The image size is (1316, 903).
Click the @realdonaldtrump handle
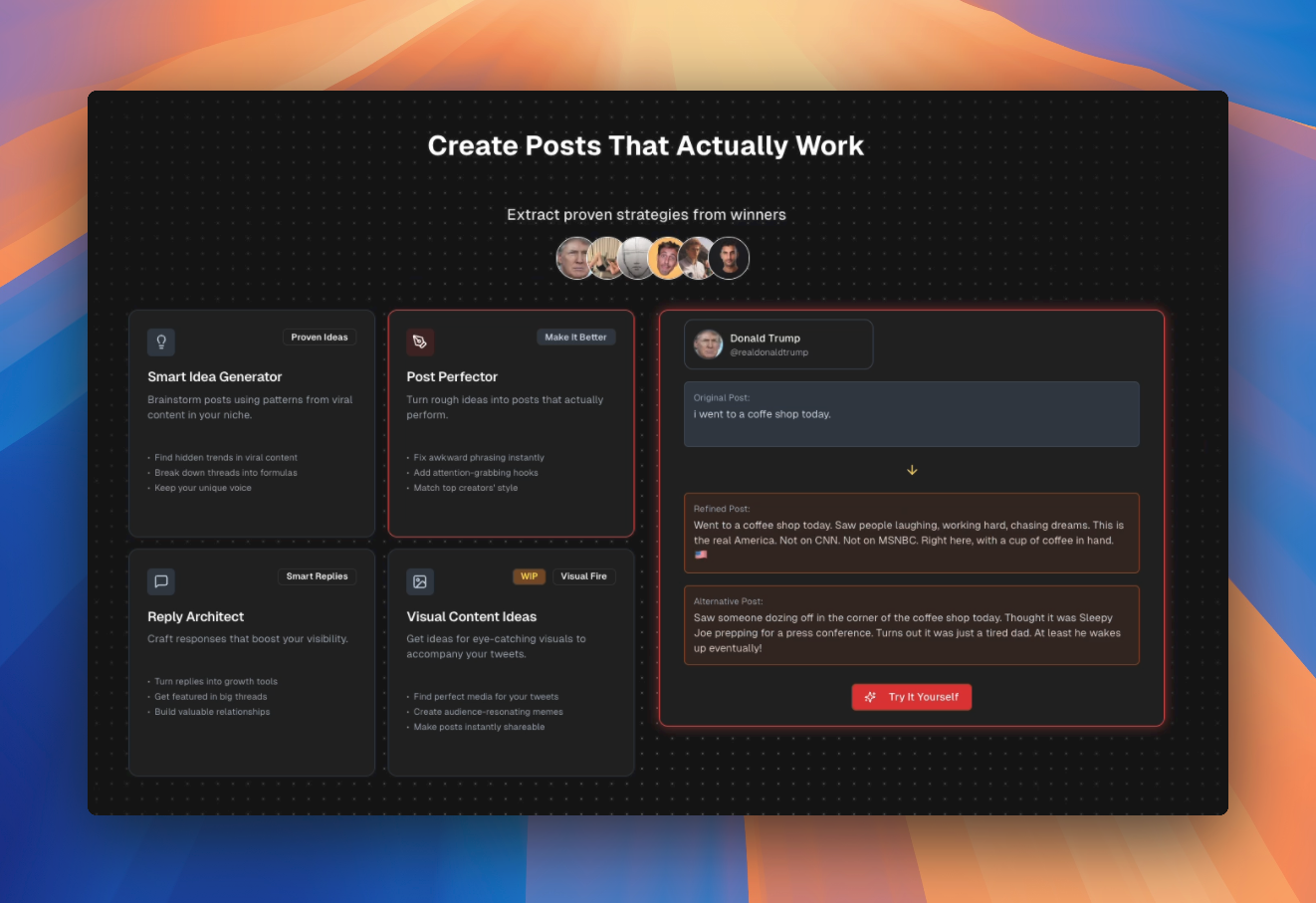pyautogui.click(x=769, y=352)
